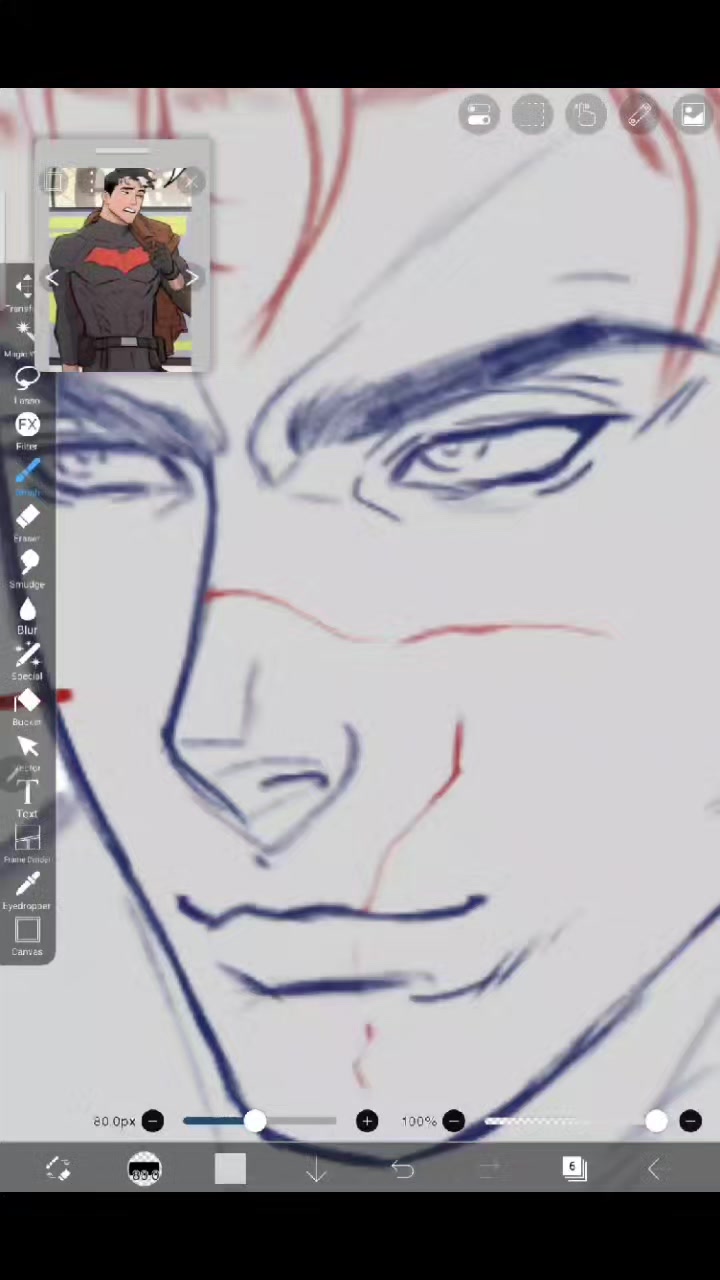Open the FX Filter tool
This screenshot has width=720, height=1280.
click(27, 431)
